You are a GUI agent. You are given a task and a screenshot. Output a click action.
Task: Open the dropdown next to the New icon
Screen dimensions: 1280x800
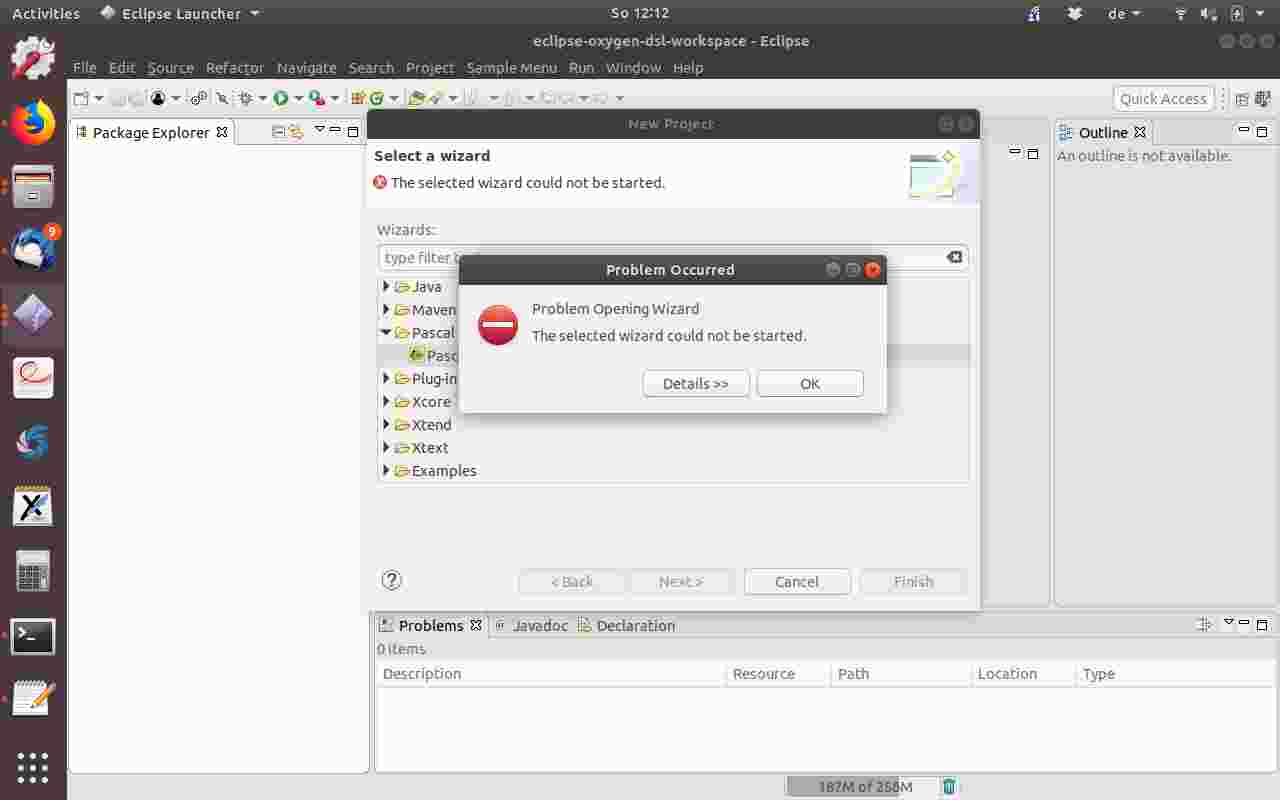coord(98,98)
